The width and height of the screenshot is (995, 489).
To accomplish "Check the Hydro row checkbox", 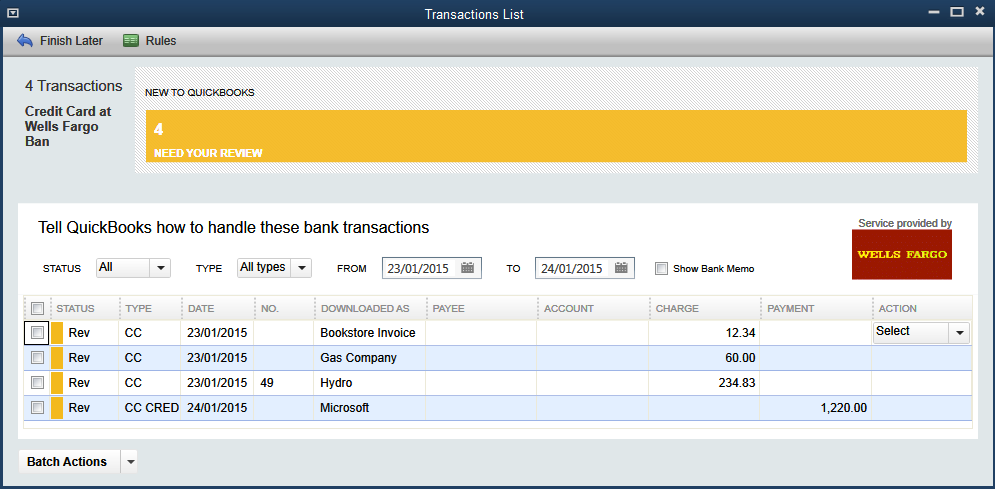I will tap(37, 382).
